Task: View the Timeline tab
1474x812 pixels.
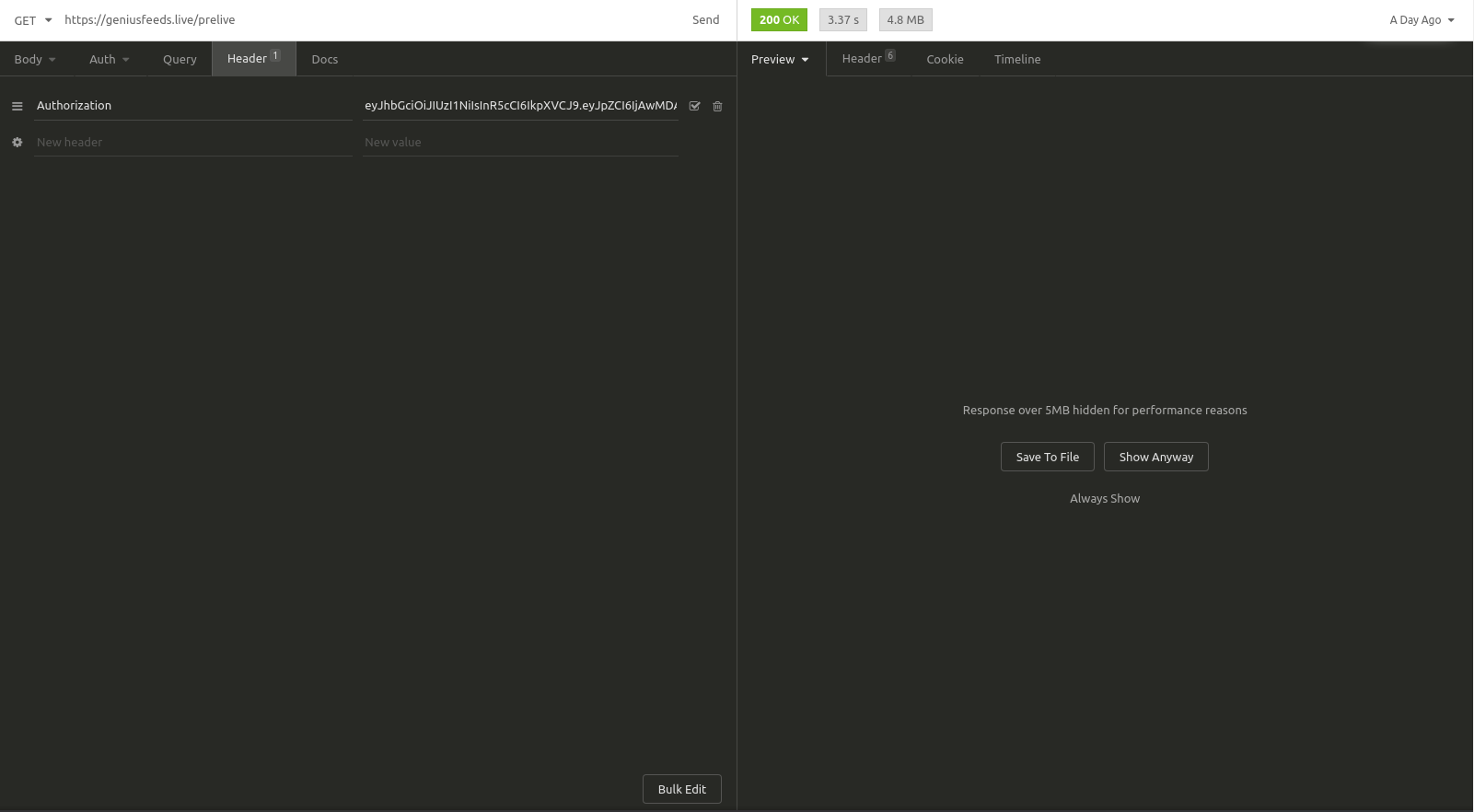Action: [1017, 59]
